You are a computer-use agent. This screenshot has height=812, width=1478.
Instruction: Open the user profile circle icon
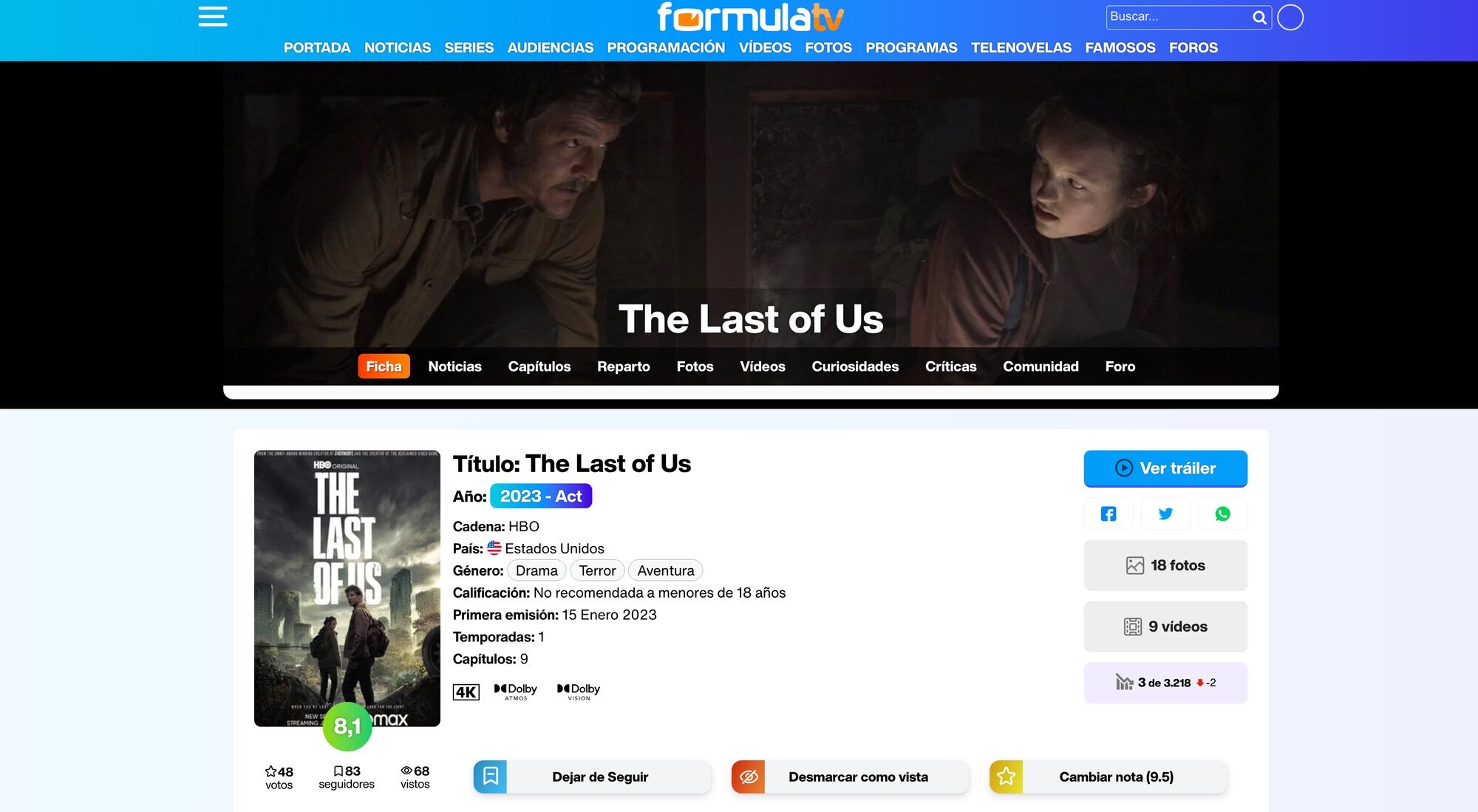click(x=1290, y=17)
